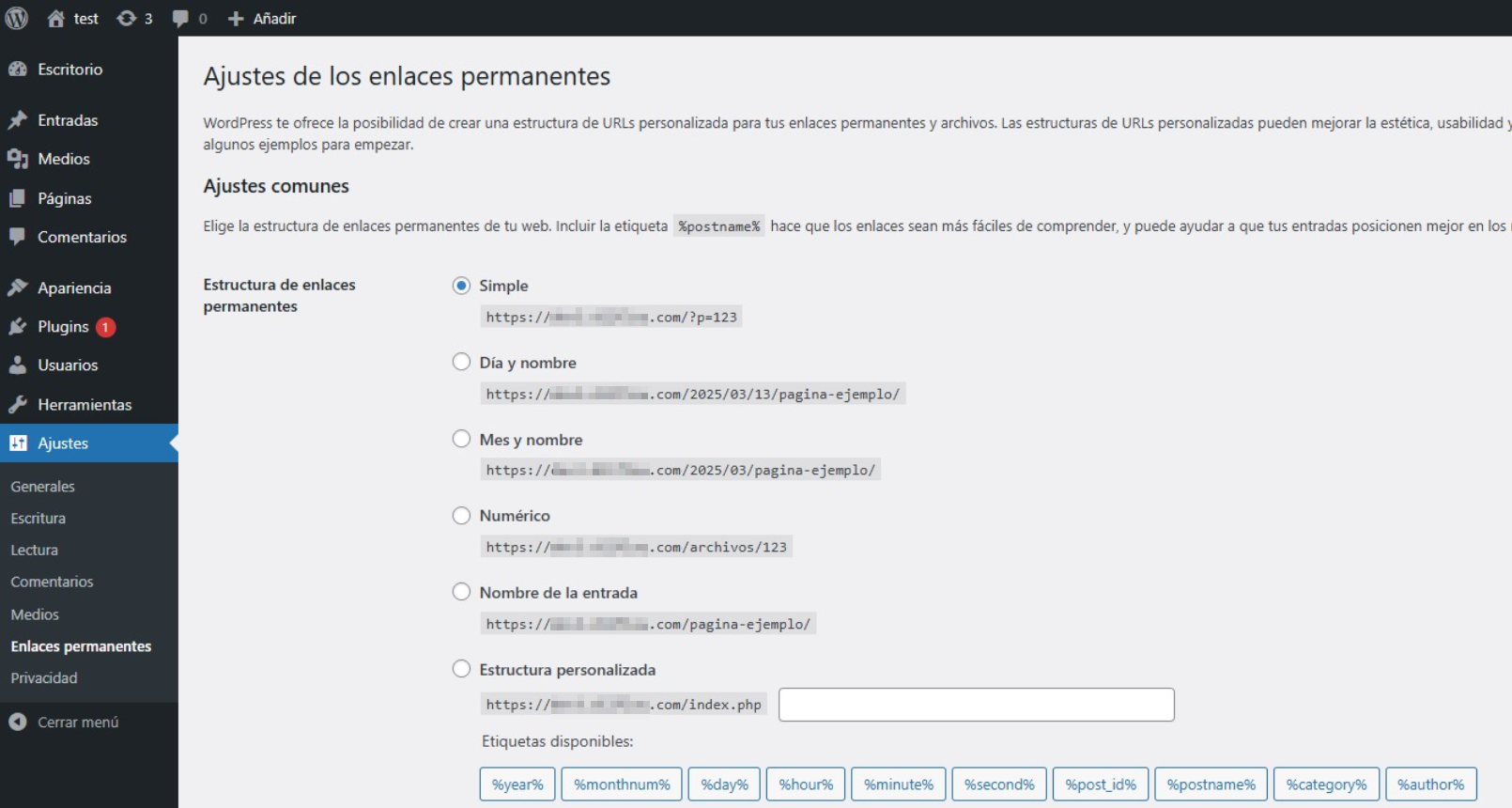Add the %author% tag button
The height and width of the screenshot is (808, 1512).
pyautogui.click(x=1430, y=785)
